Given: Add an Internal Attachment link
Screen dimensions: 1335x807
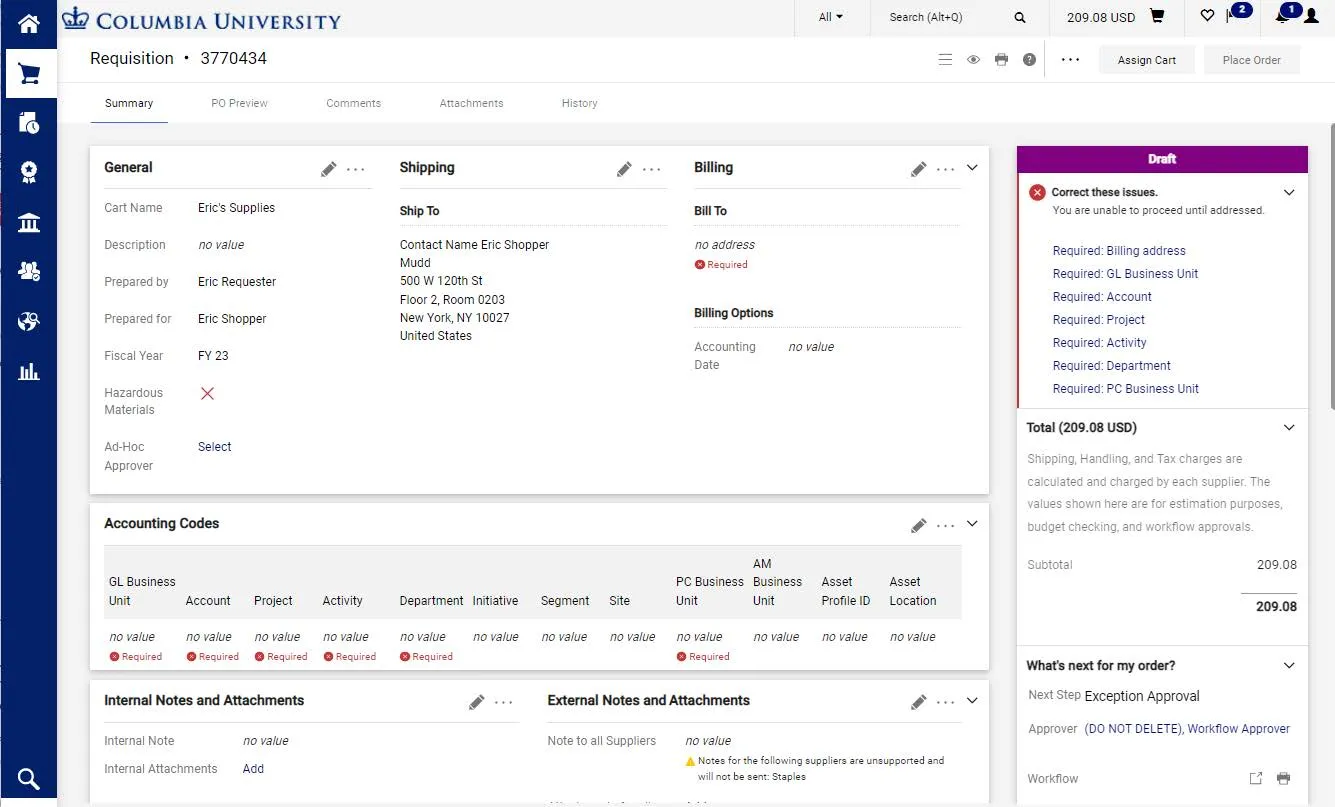Looking at the screenshot, I should click(253, 769).
